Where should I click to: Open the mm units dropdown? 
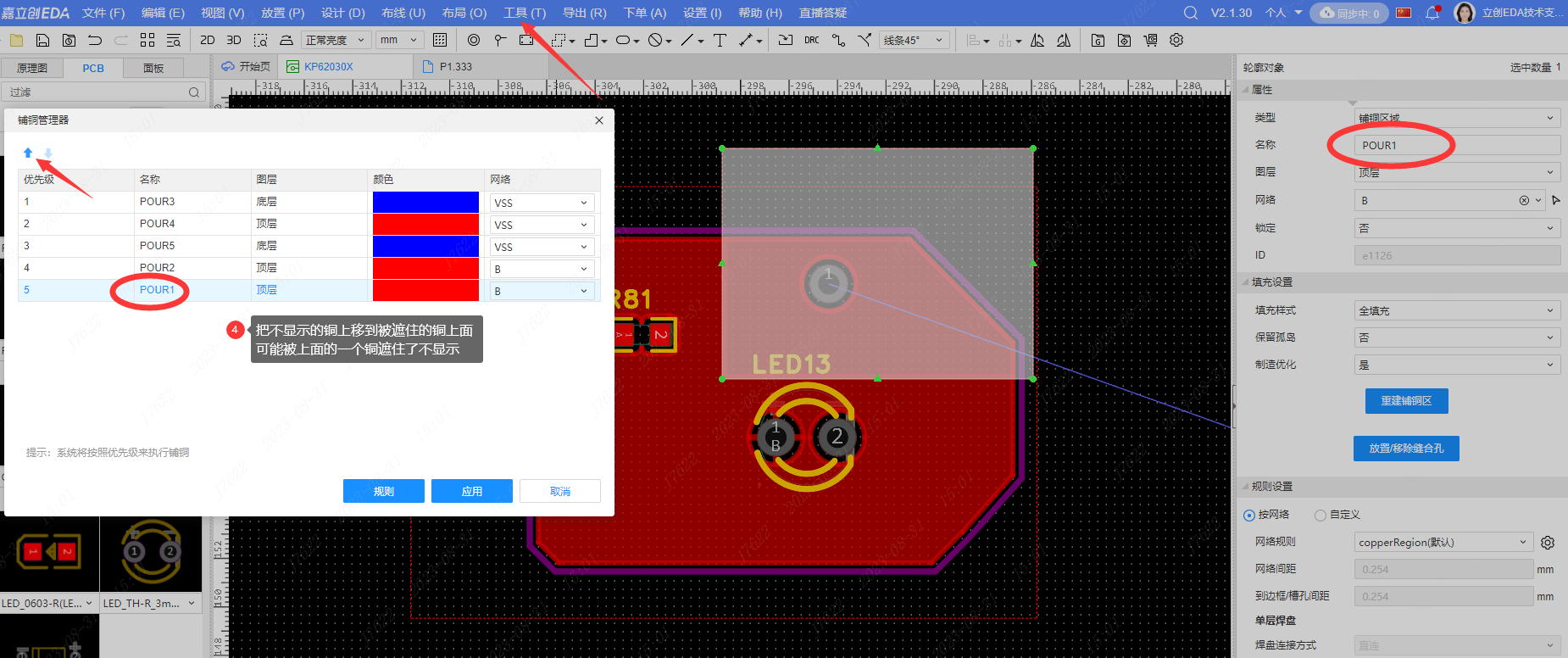(x=400, y=40)
